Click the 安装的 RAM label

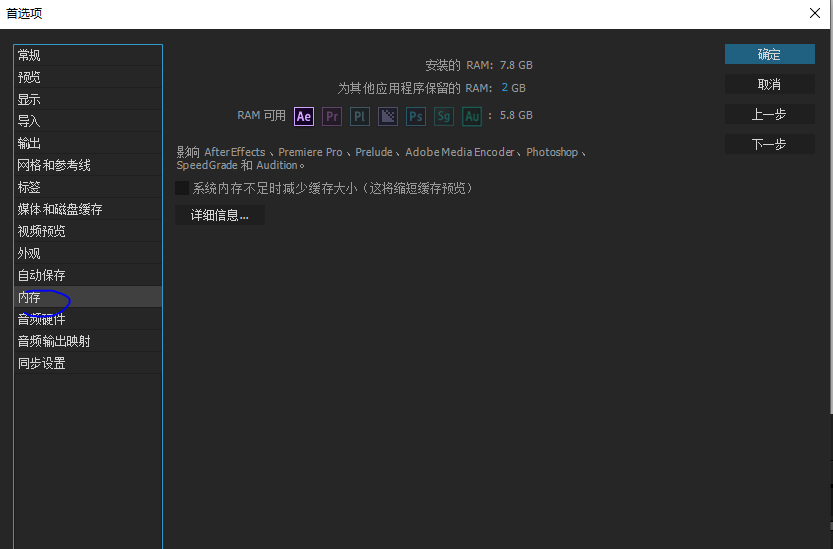459,65
